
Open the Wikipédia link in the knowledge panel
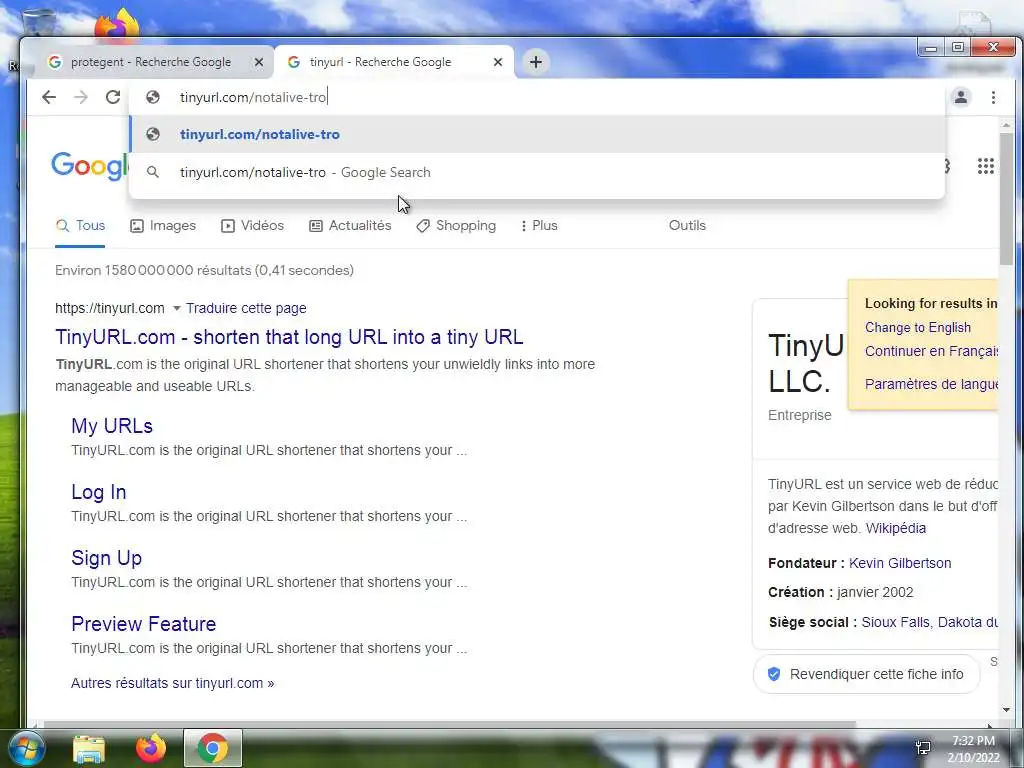(x=895, y=528)
